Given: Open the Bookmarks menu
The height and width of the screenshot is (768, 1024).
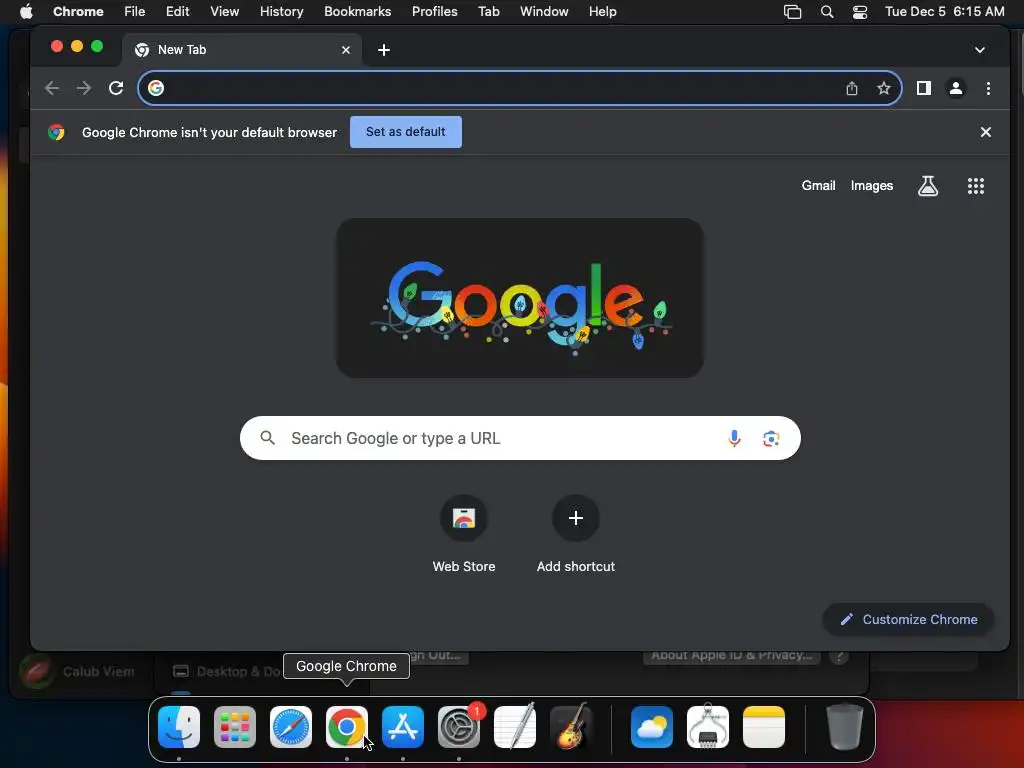Looking at the screenshot, I should pos(357,12).
